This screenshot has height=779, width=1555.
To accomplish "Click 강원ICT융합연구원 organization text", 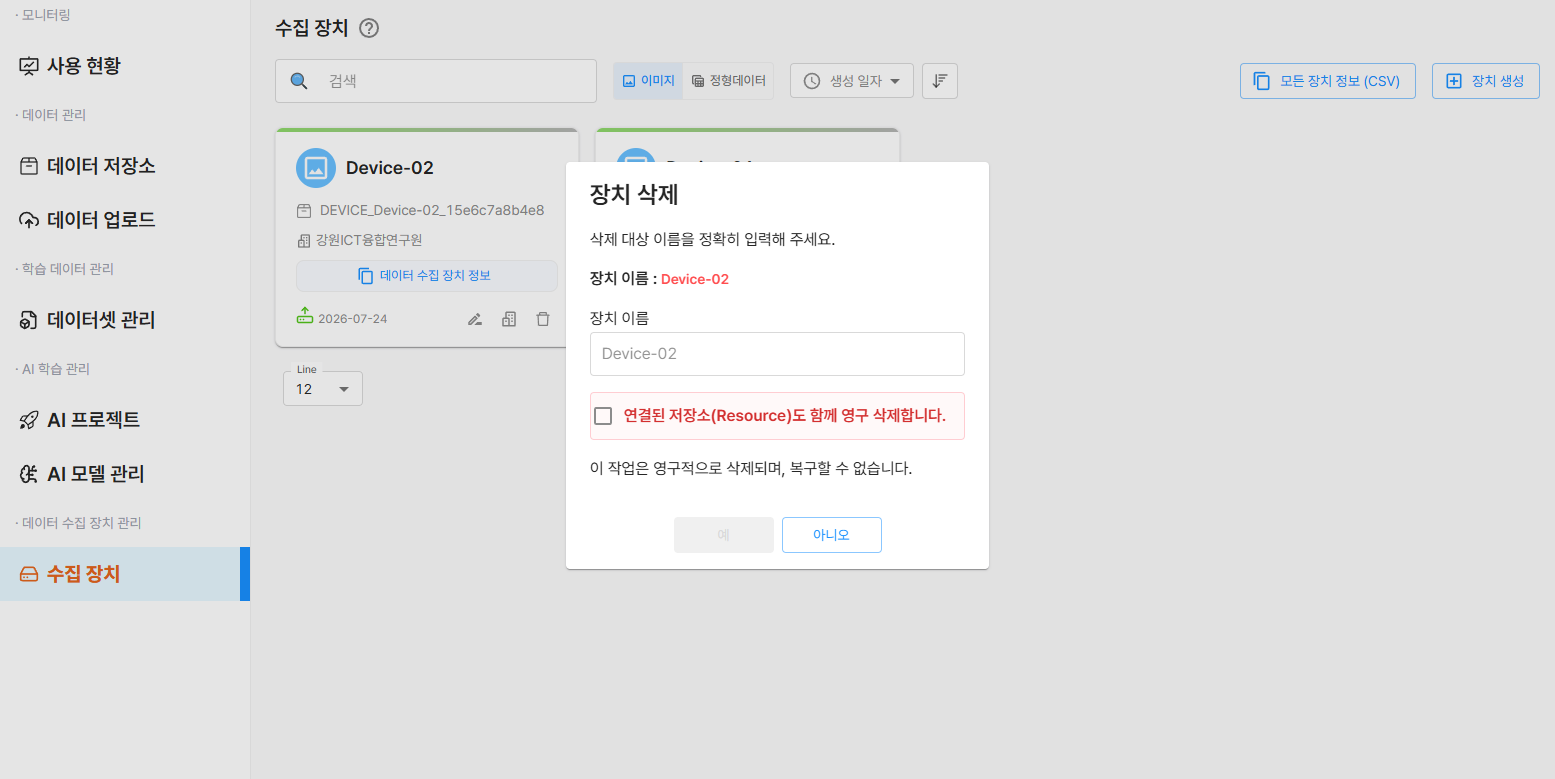I will (369, 240).
